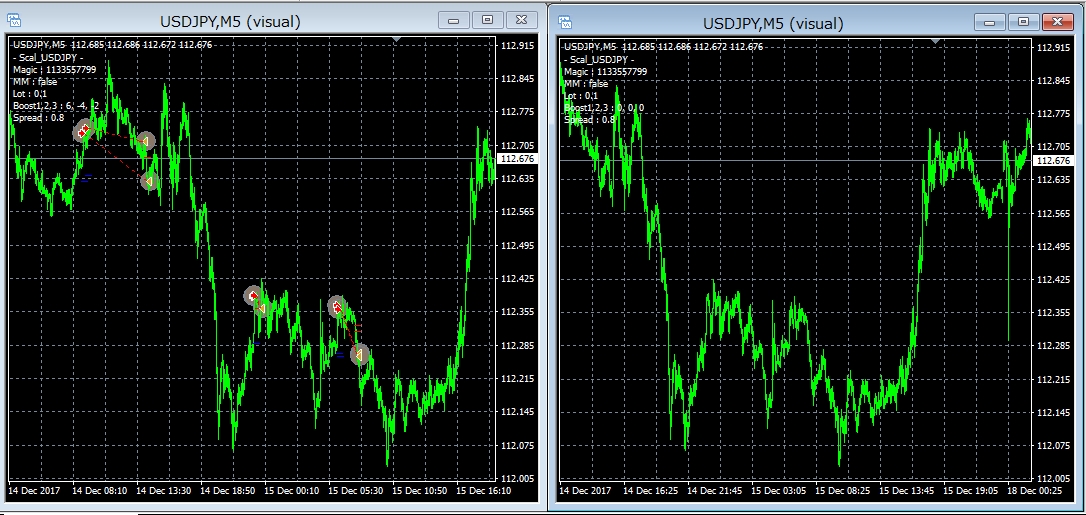Screen dimensions: 1086x515
Task: Click the chart shift triangle on right chart
Action: click(935, 40)
